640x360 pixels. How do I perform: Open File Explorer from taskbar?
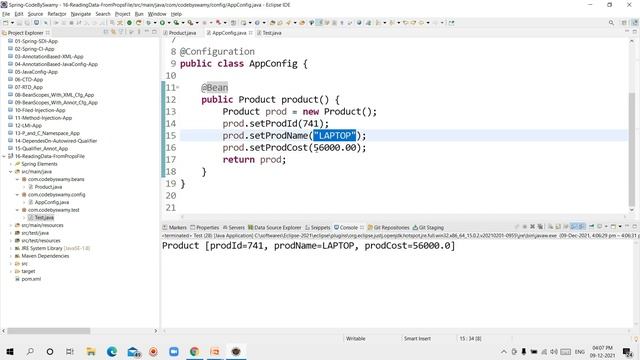point(91,351)
